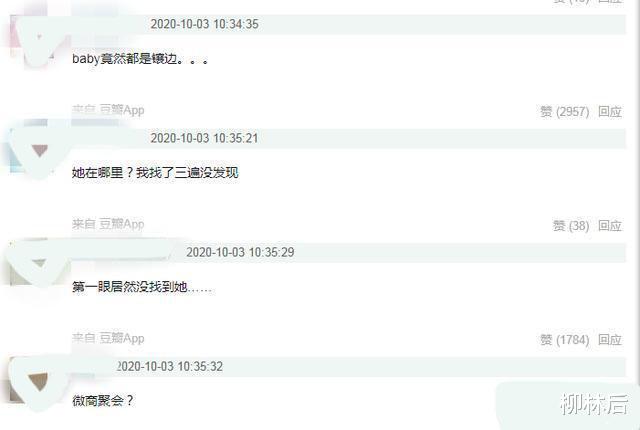Click the timestamp 2020-10-03 10:35:32

[169, 366]
